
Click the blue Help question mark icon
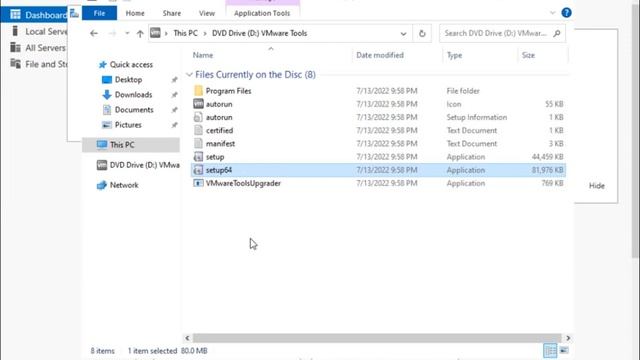click(x=566, y=13)
